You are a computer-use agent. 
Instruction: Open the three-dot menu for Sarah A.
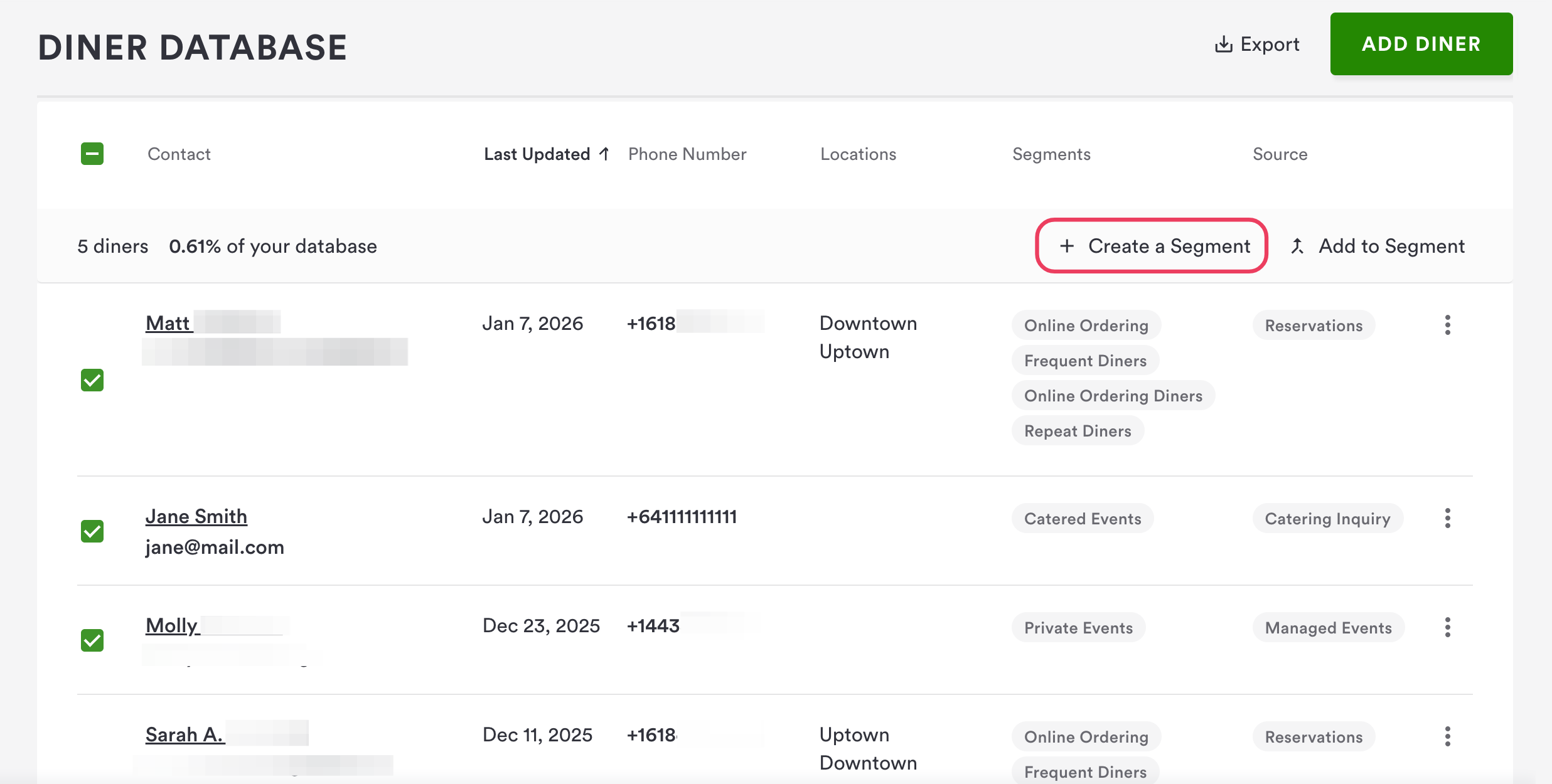pos(1447,736)
